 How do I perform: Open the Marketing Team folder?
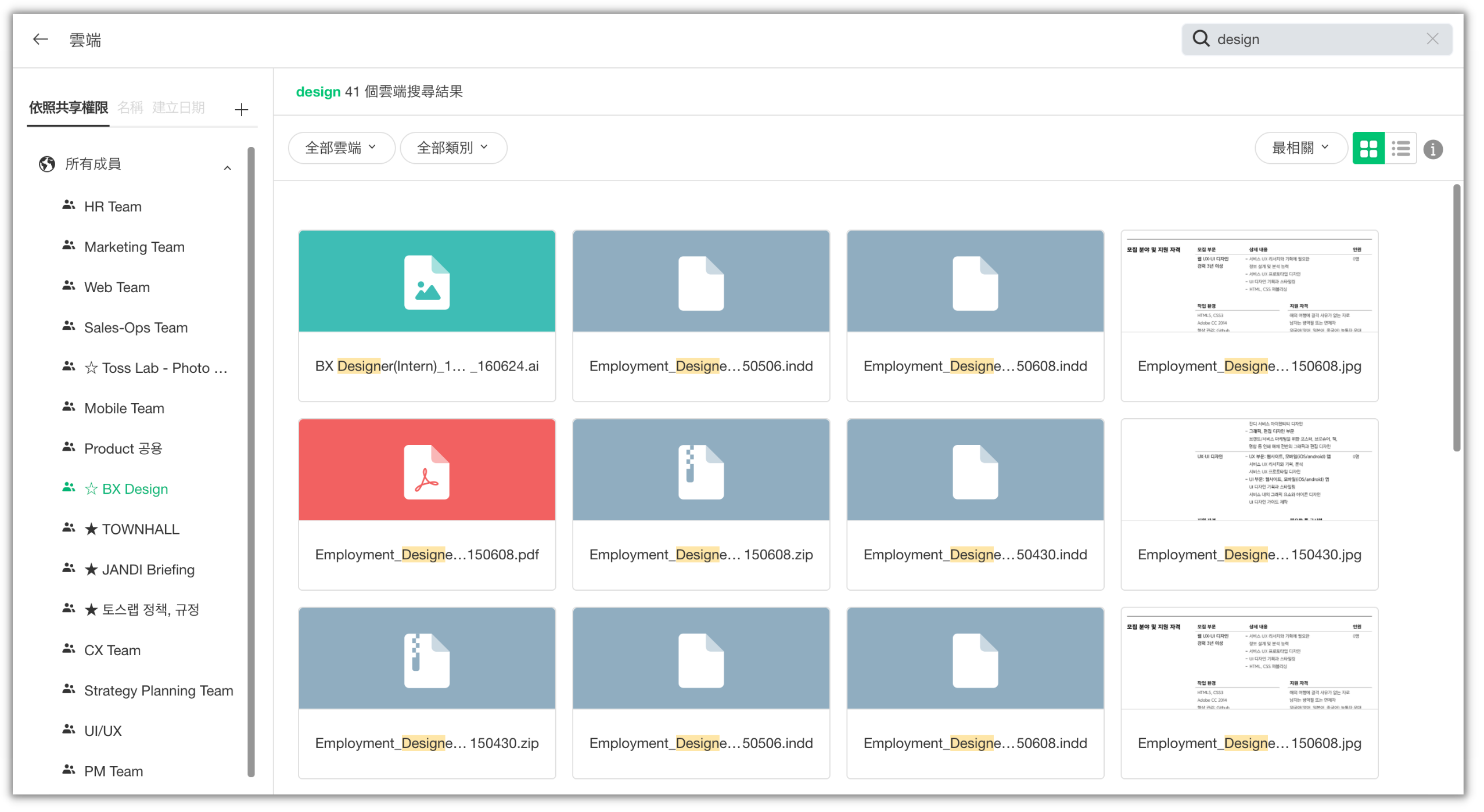[x=134, y=247]
